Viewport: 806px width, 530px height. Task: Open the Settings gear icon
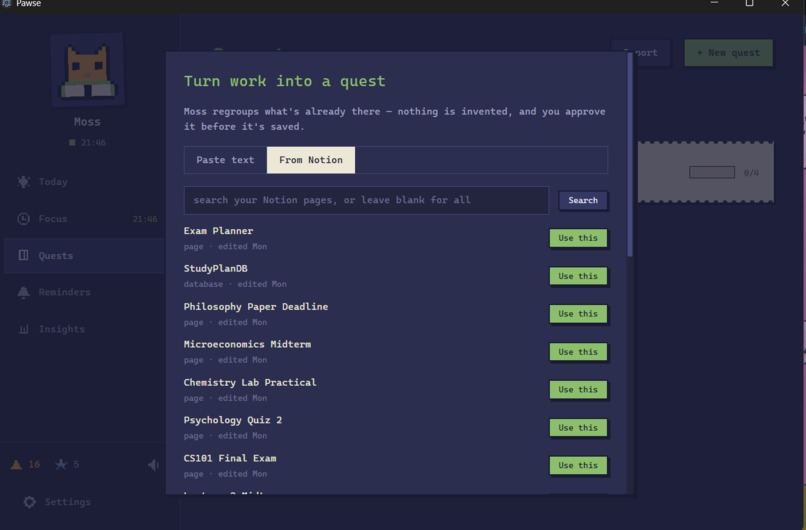coord(30,502)
